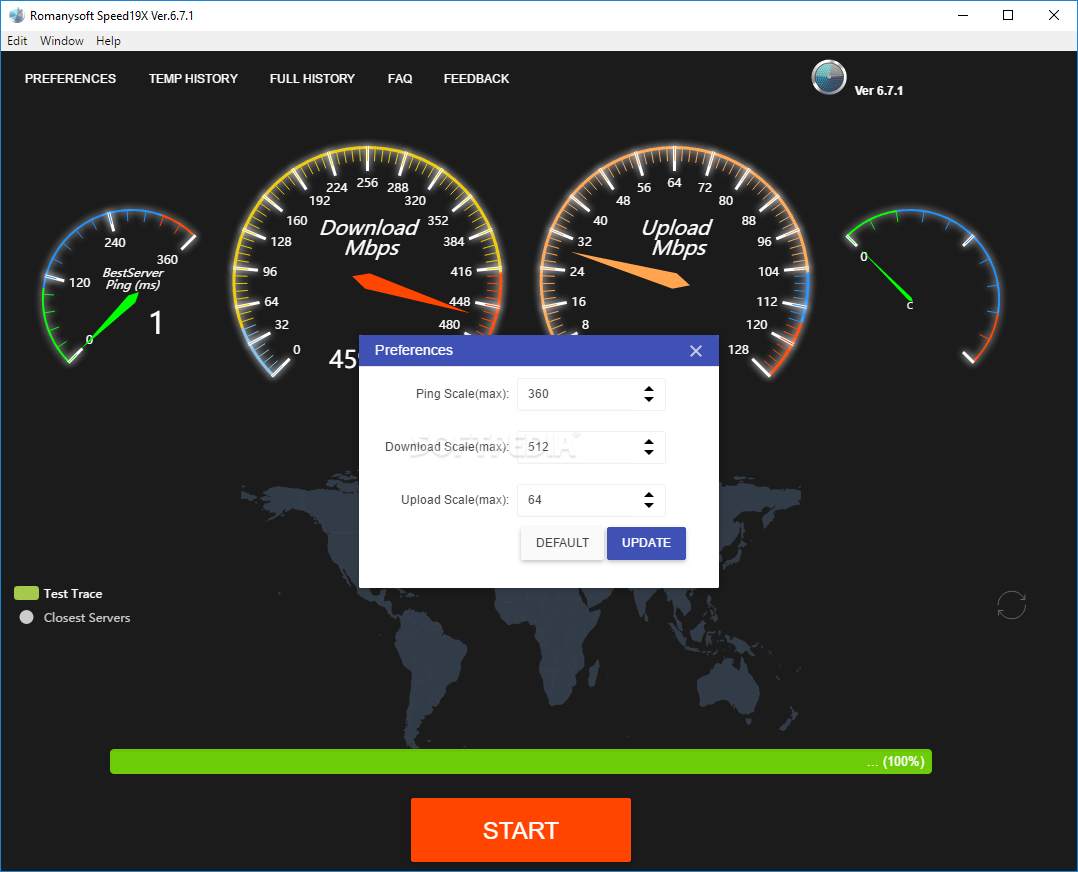Increase Upload Scale with the up arrow
Image resolution: width=1078 pixels, height=872 pixels.
tap(648, 494)
